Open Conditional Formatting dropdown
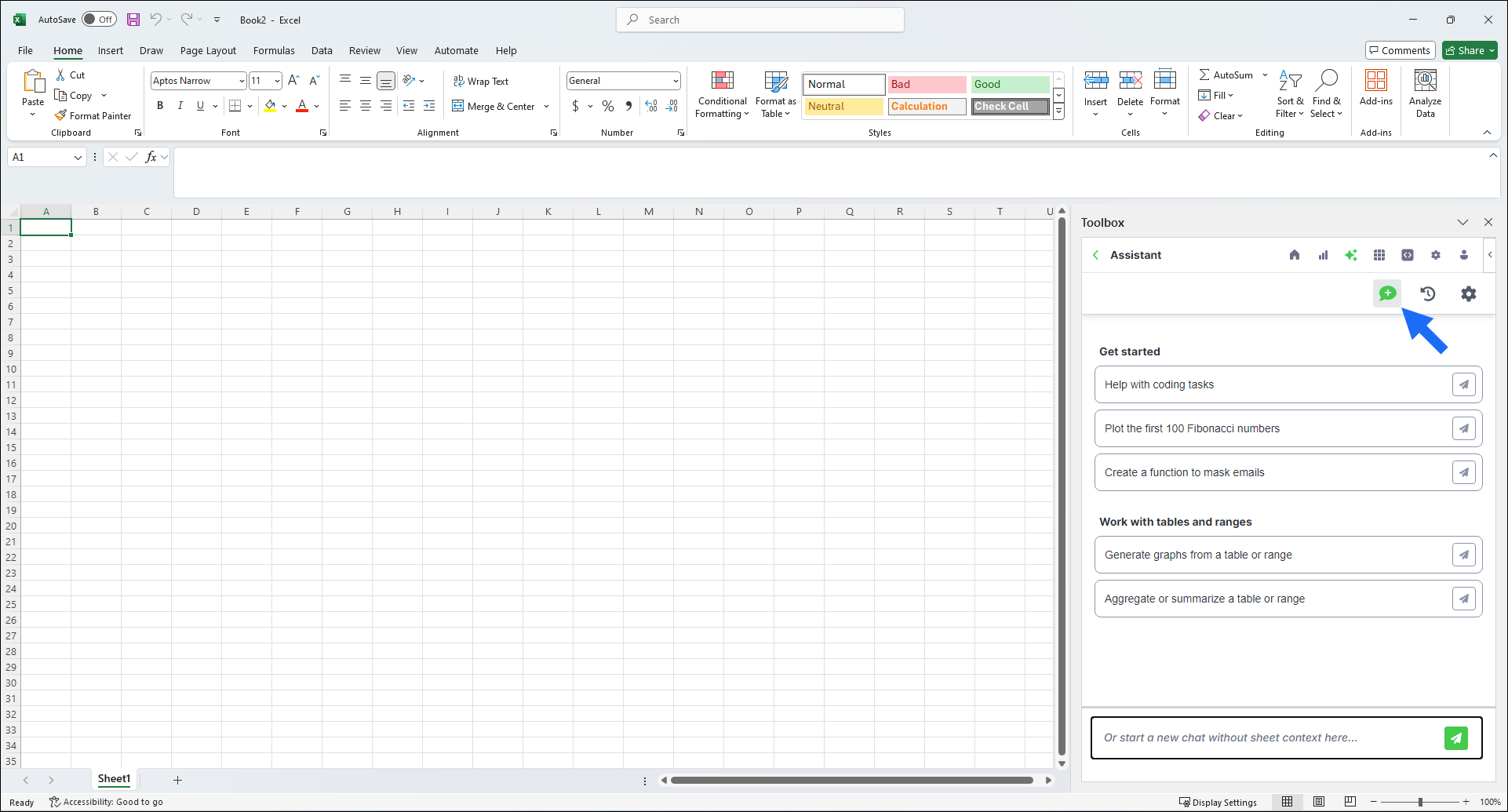 [722, 94]
